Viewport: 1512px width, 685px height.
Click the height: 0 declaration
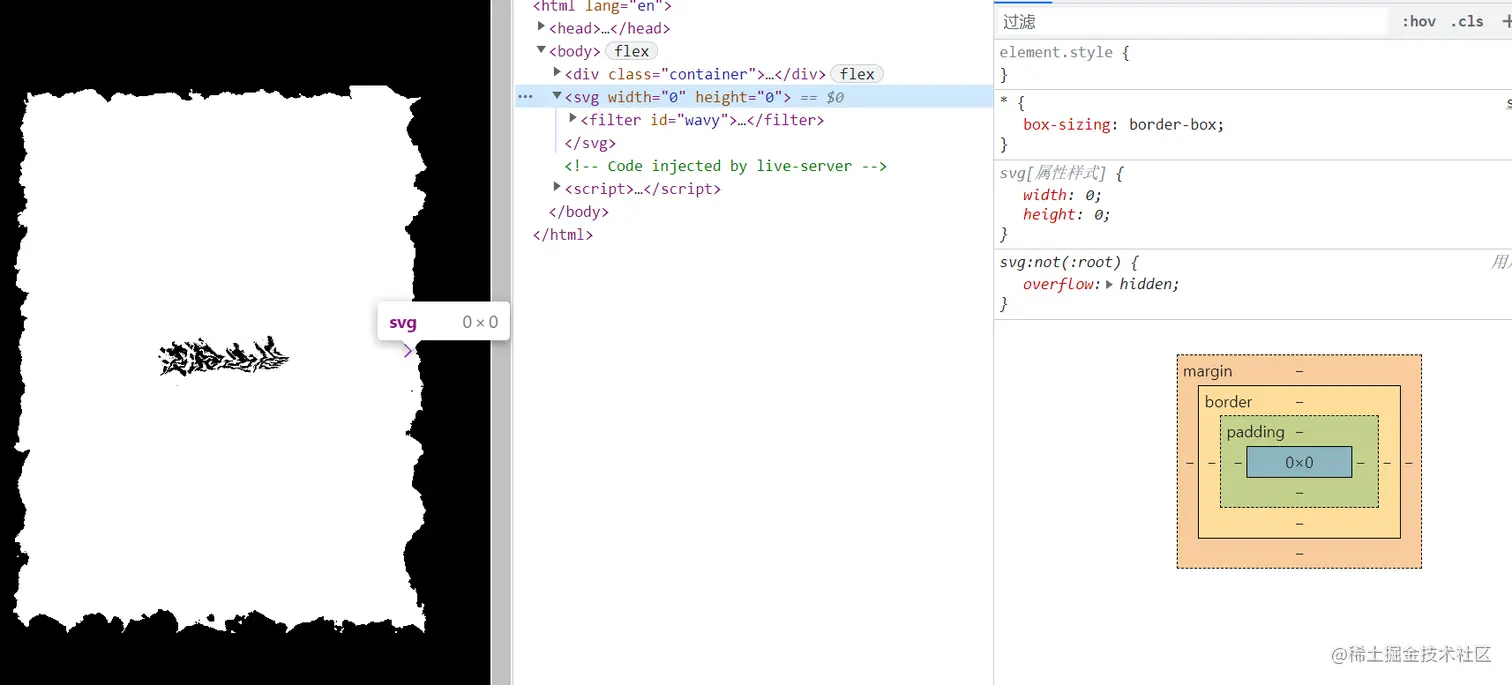[1067, 214]
